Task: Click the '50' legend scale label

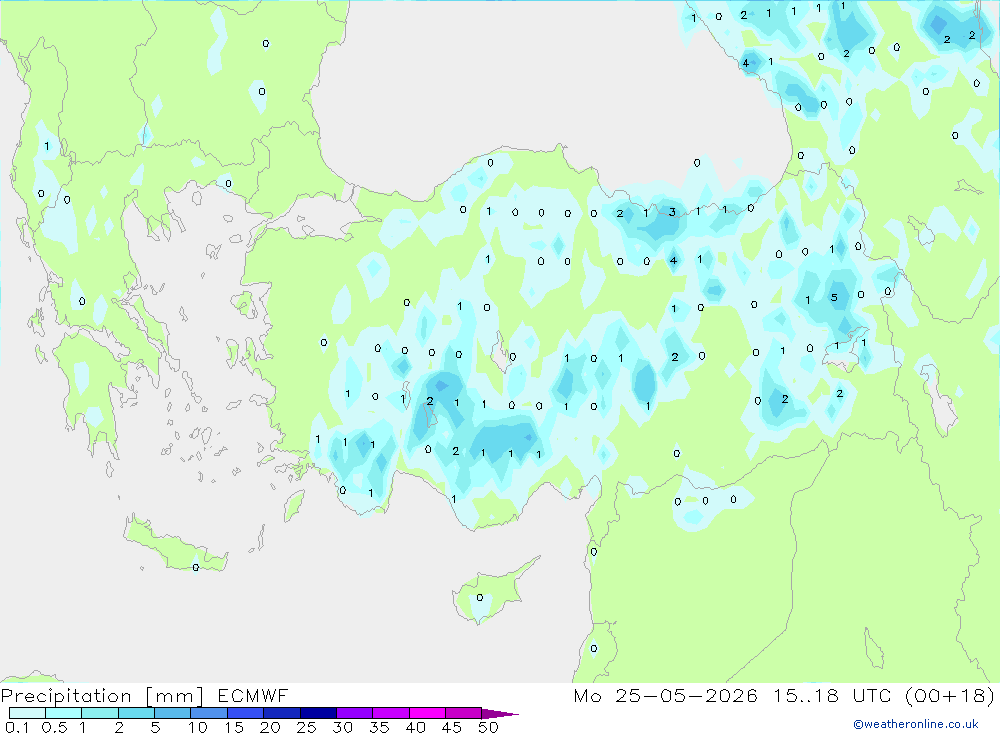Action: coord(488,727)
